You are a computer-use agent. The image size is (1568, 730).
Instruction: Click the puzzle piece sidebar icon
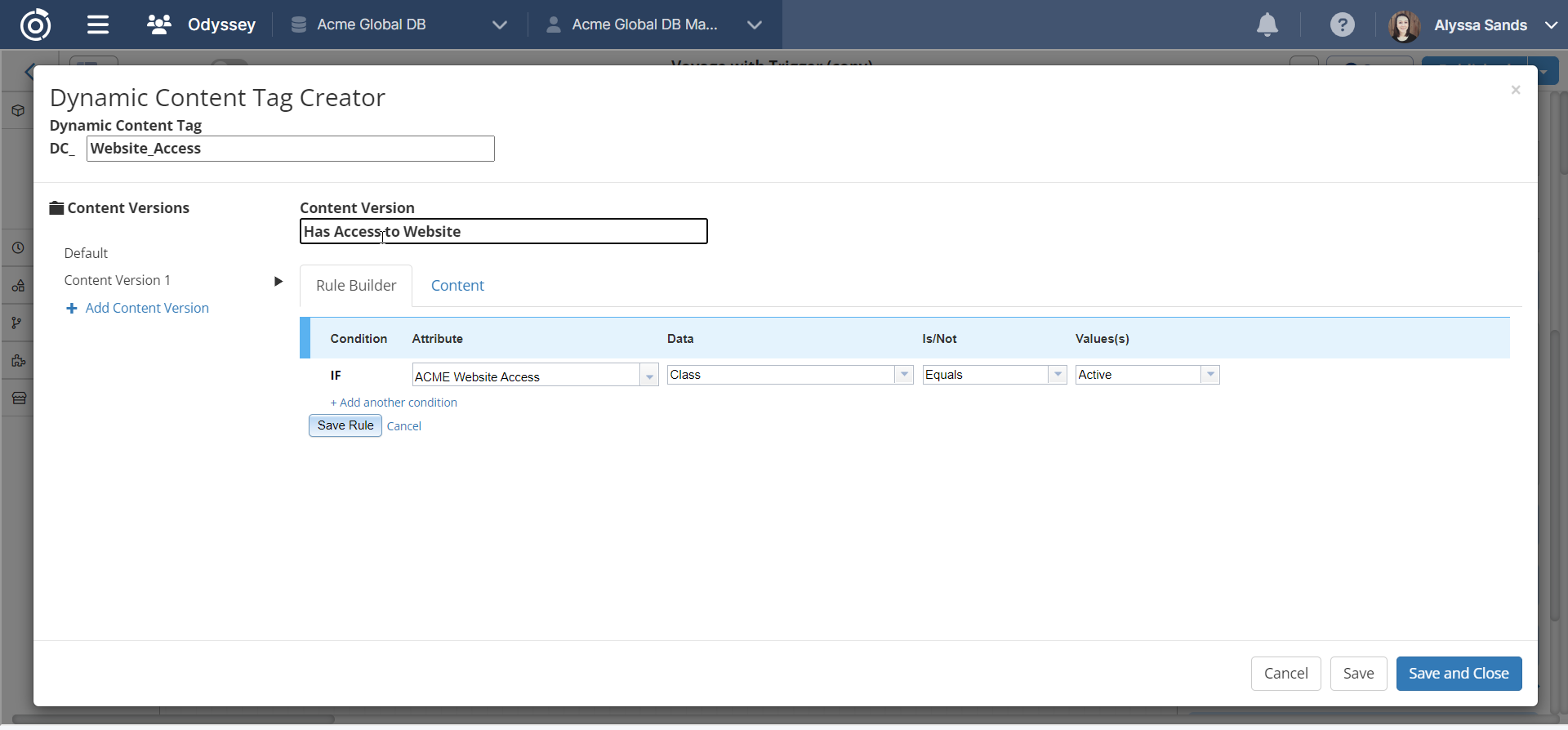pyautogui.click(x=18, y=361)
